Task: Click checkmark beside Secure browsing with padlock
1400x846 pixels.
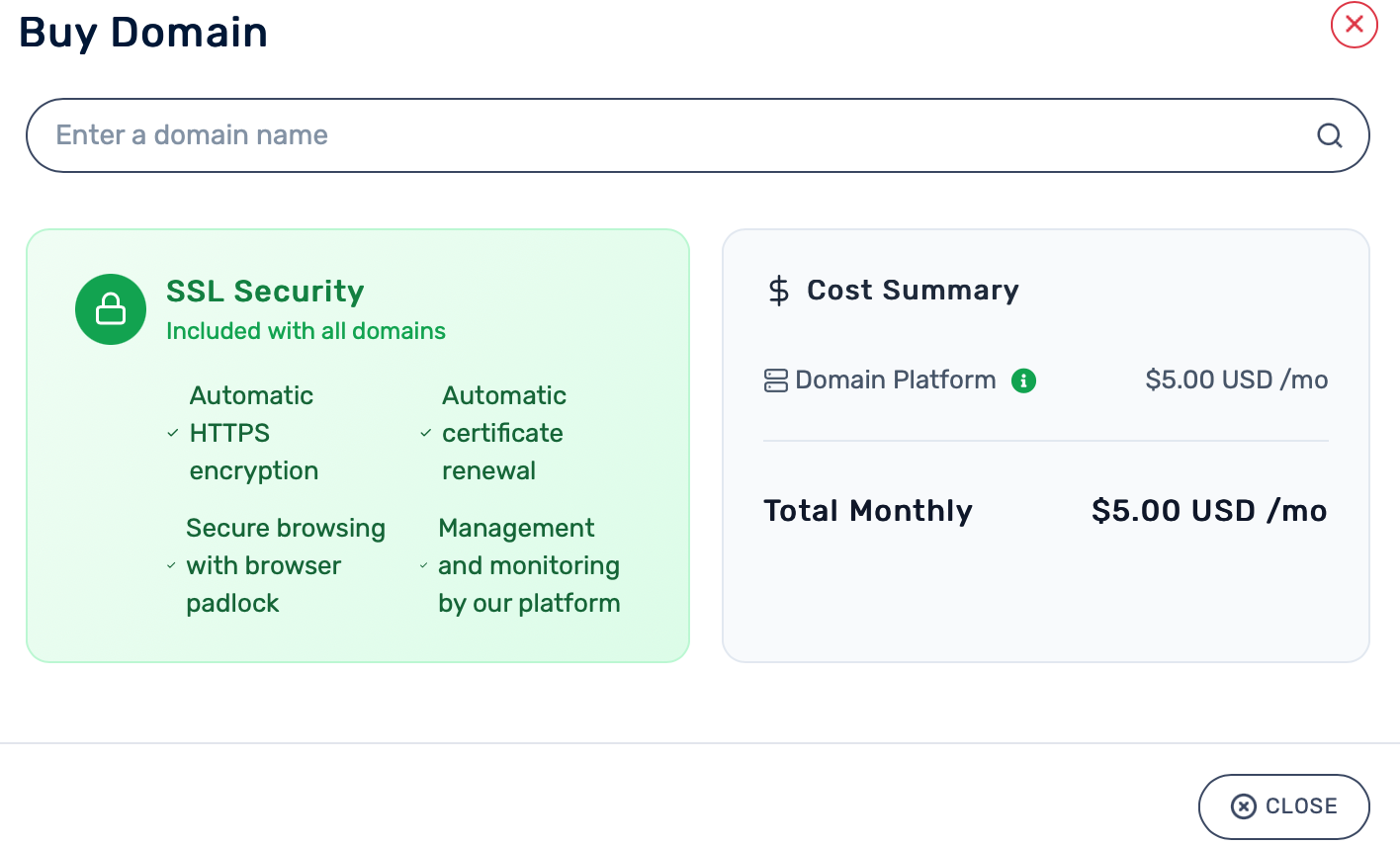Action: 171,565
